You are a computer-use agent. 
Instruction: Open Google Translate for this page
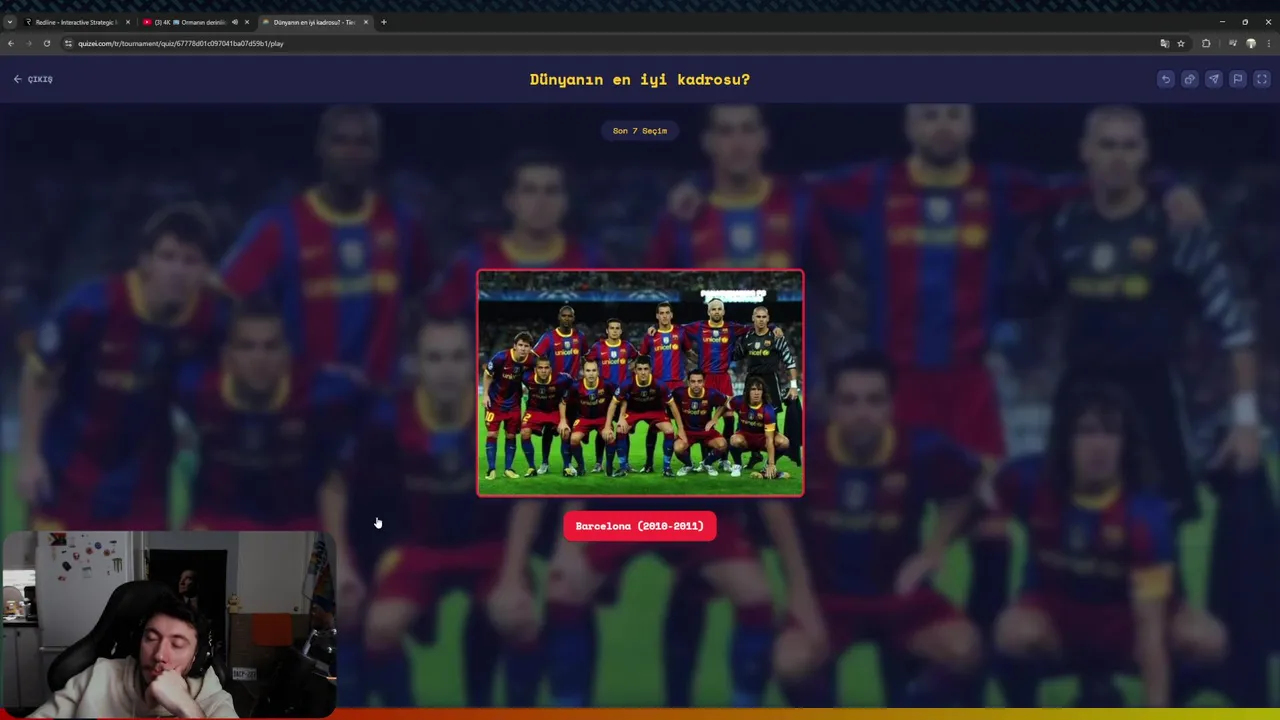pos(1164,43)
